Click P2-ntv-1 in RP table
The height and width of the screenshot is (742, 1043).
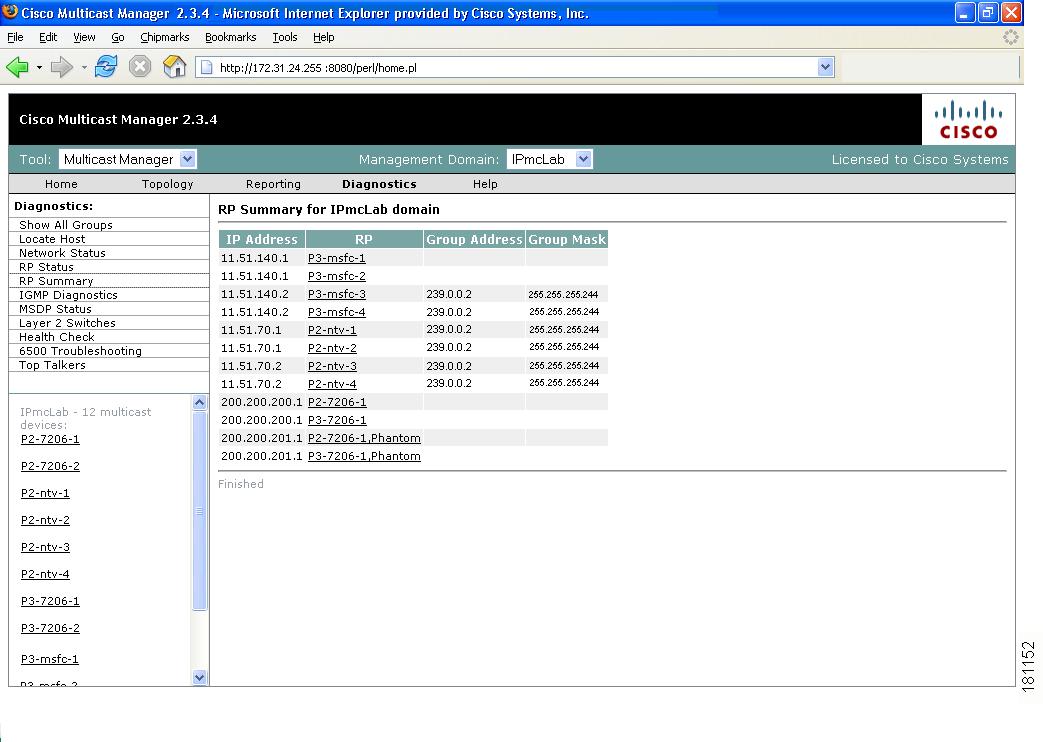point(332,329)
